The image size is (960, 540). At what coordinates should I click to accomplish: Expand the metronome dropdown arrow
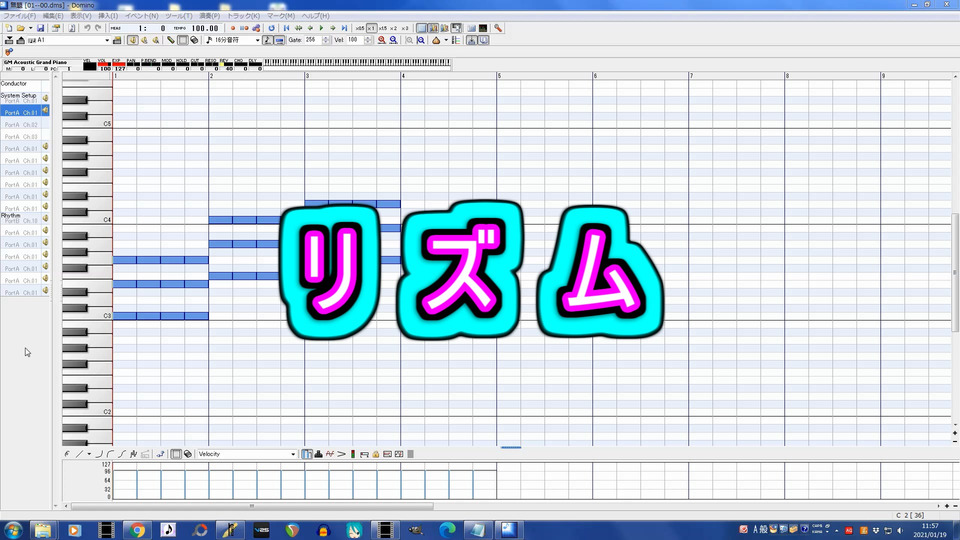446,40
